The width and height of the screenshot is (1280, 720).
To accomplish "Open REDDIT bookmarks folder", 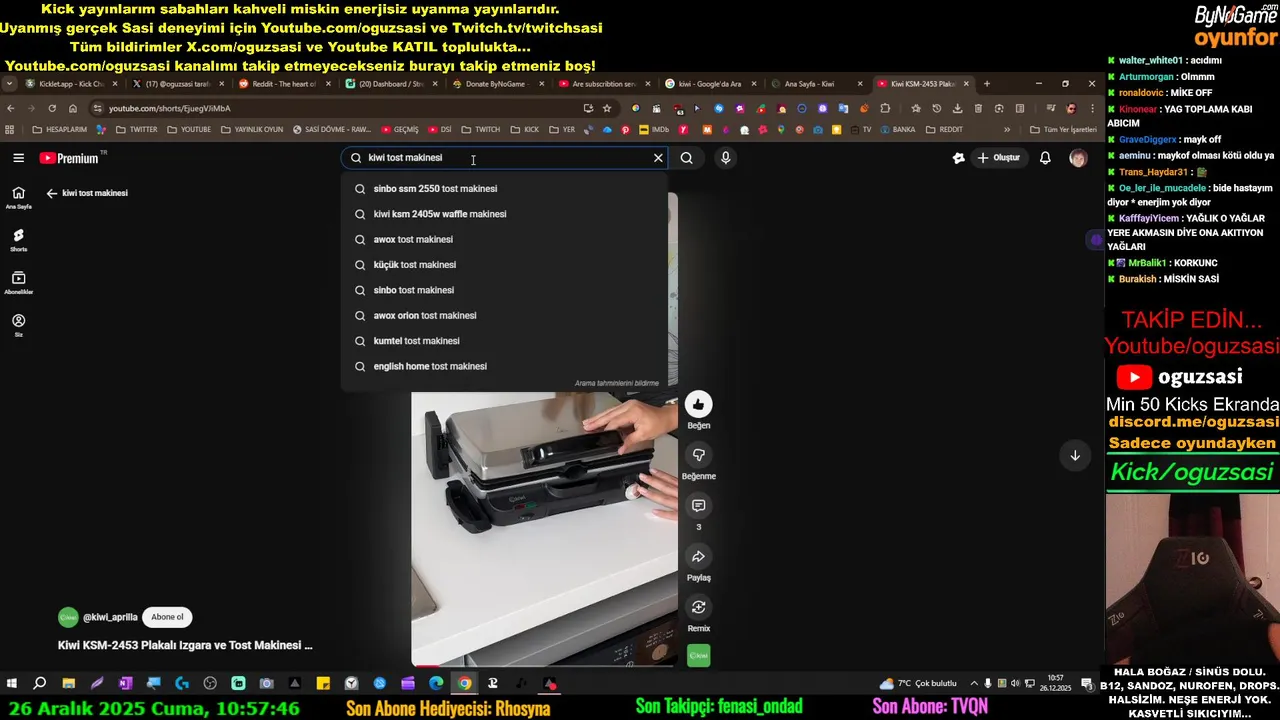I will (944, 129).
